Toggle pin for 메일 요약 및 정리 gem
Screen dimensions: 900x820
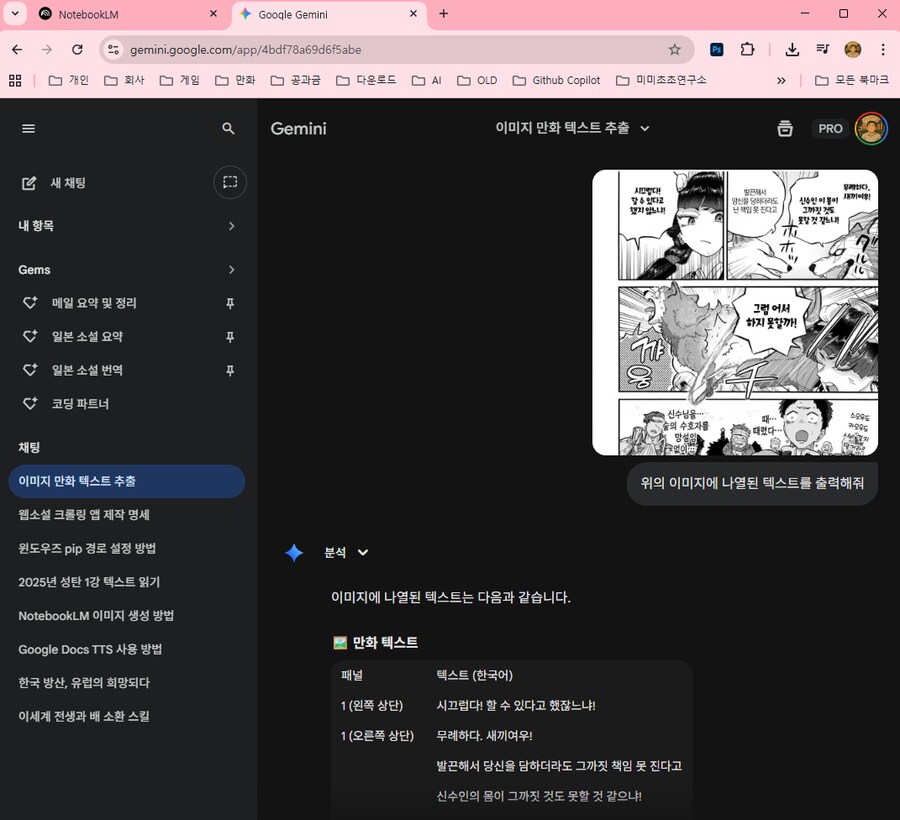pos(231,303)
